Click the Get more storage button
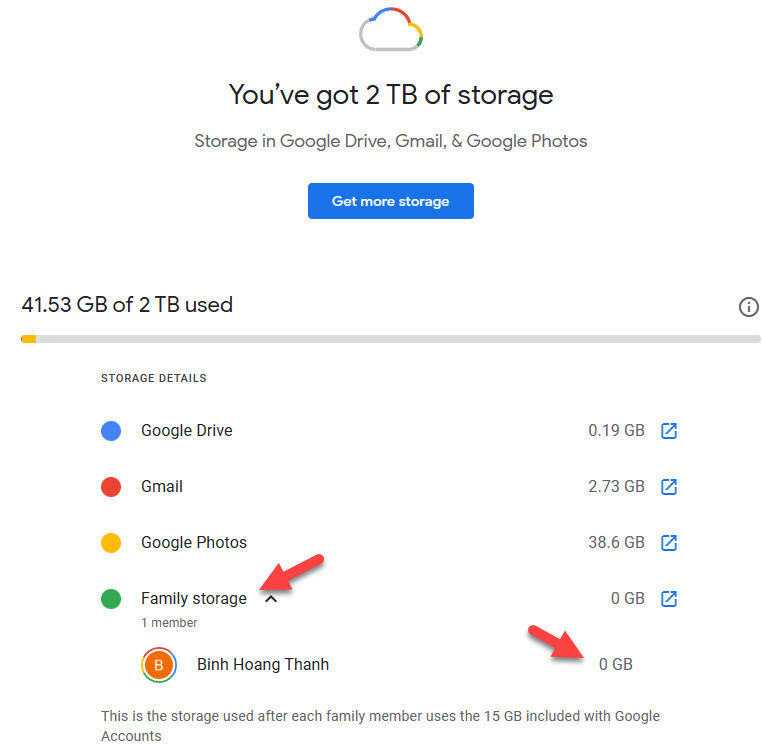Viewport: 762px width, 750px height. pyautogui.click(x=391, y=201)
